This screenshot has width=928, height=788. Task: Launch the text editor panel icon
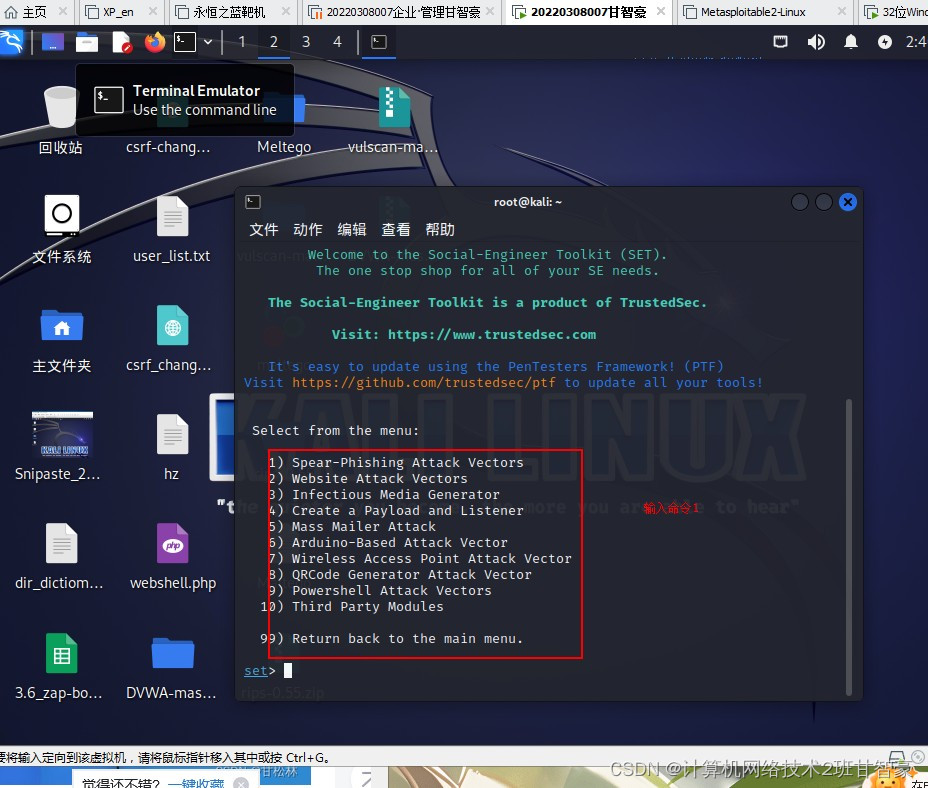tap(121, 42)
